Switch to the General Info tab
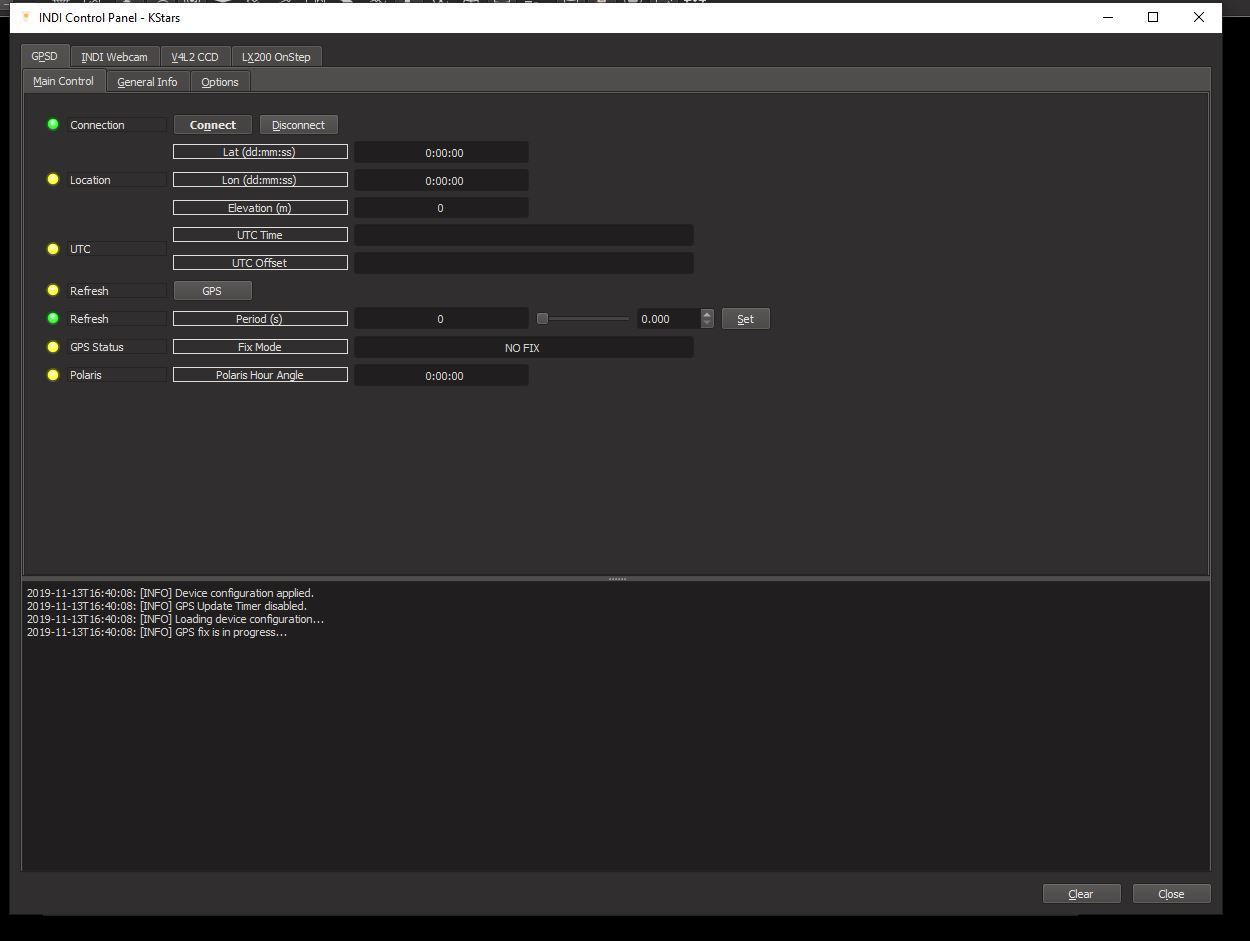 coord(147,82)
